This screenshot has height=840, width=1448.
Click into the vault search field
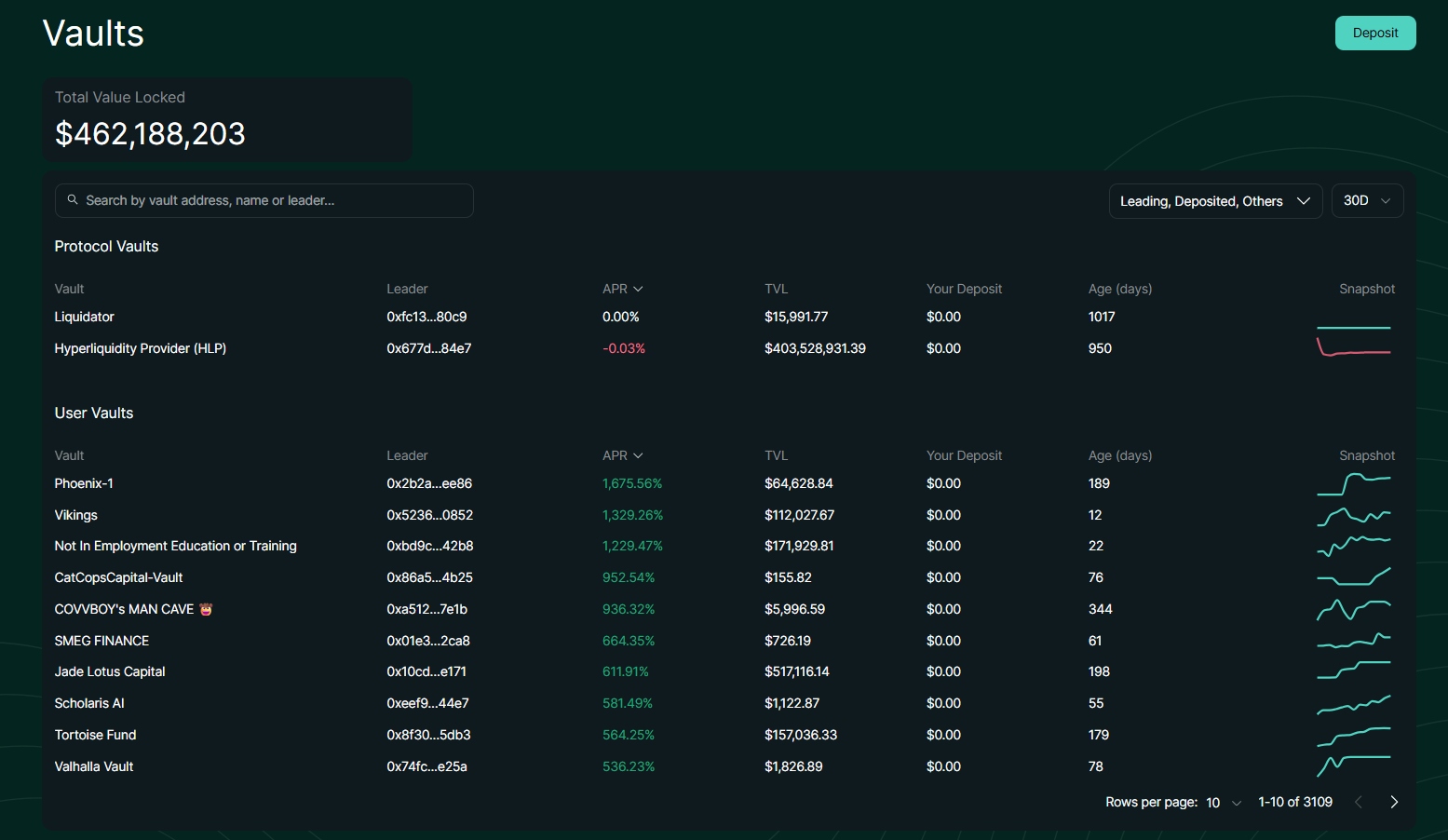tap(264, 200)
